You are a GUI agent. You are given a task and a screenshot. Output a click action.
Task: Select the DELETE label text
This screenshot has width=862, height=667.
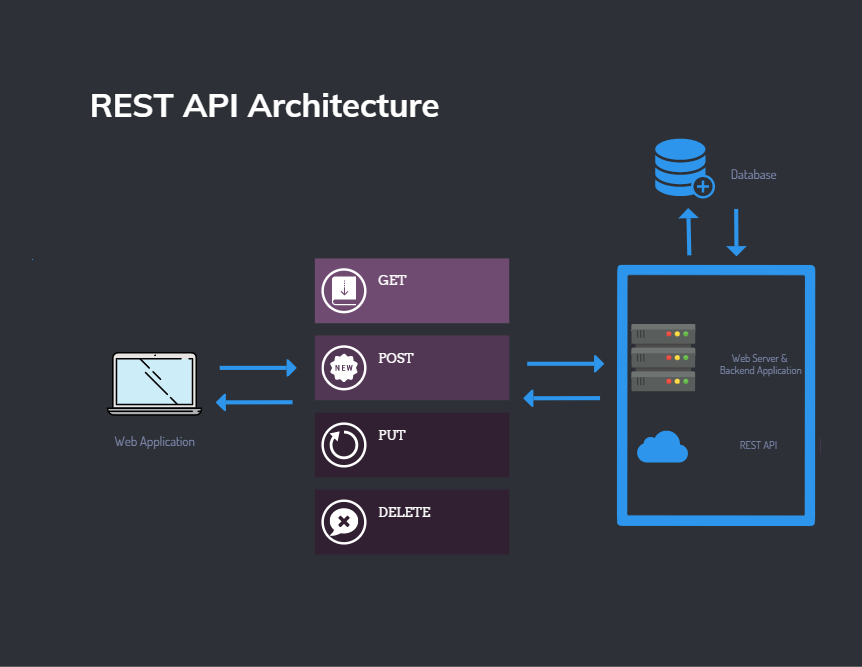tap(404, 512)
